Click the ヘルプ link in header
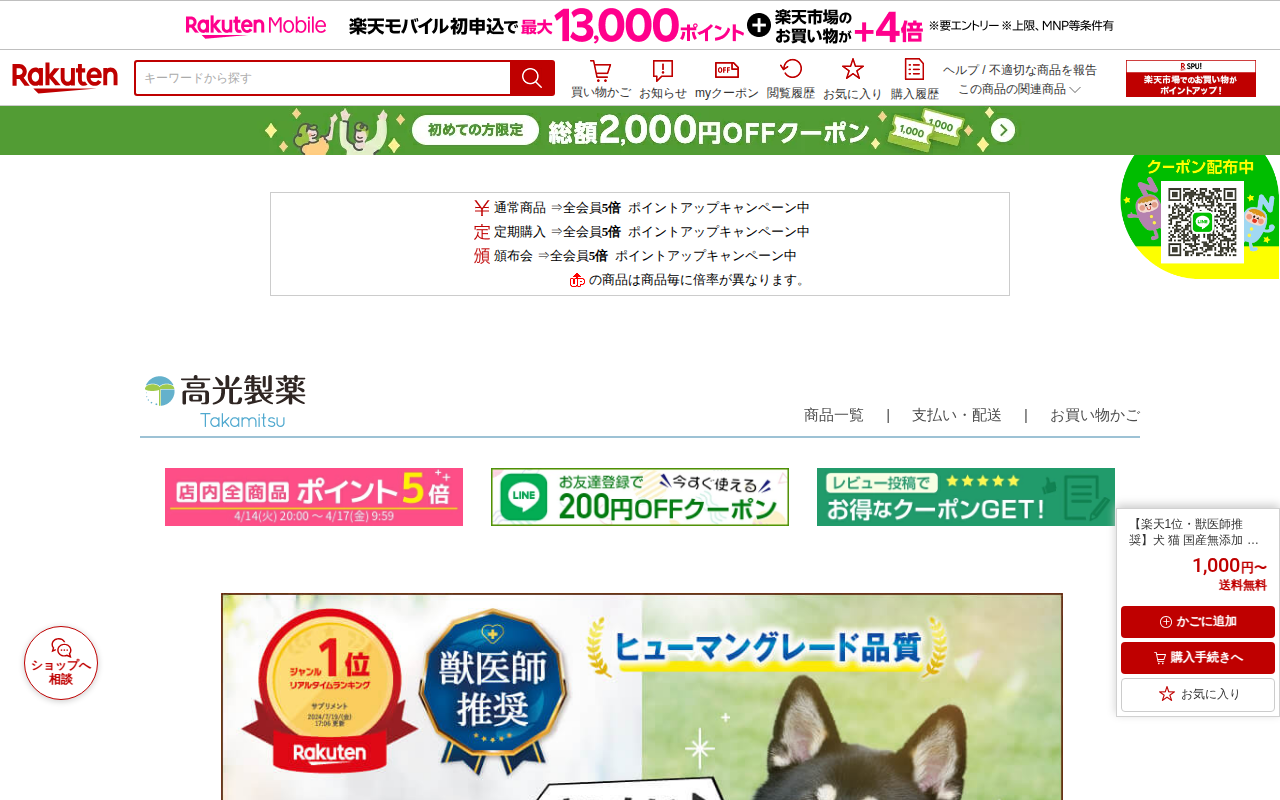 point(961,70)
